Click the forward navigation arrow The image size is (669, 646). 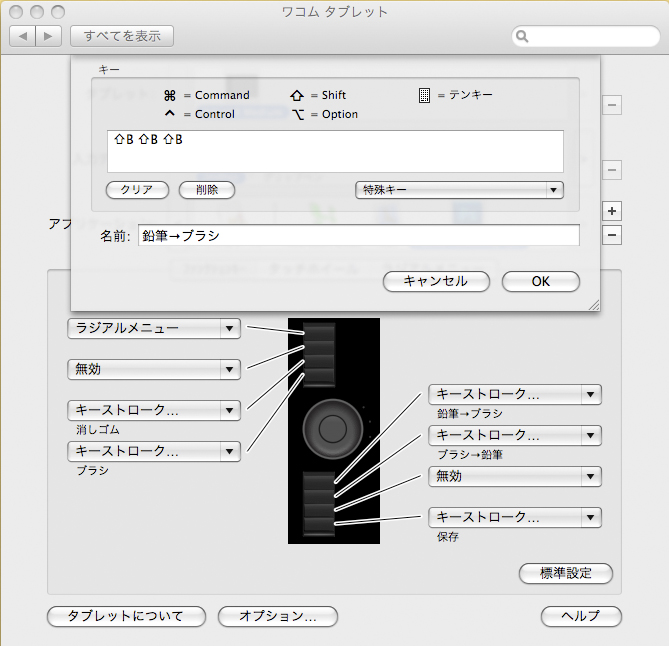(48, 36)
